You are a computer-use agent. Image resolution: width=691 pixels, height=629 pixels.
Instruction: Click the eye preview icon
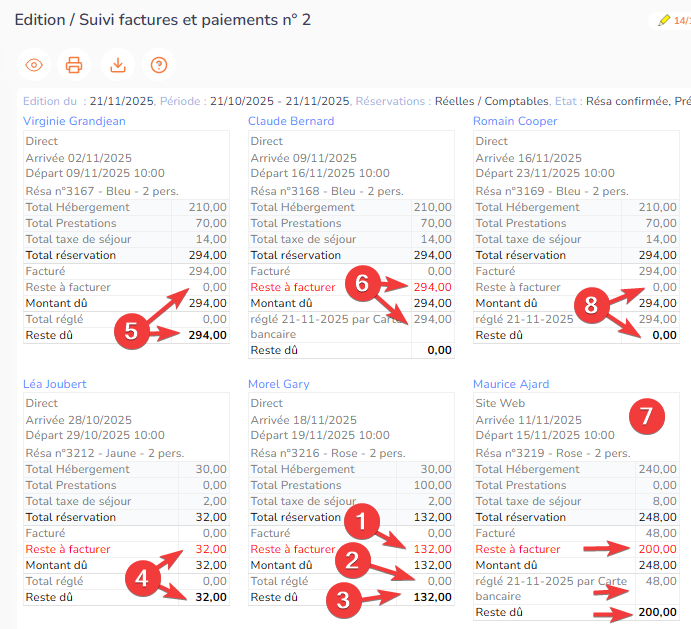(x=34, y=65)
